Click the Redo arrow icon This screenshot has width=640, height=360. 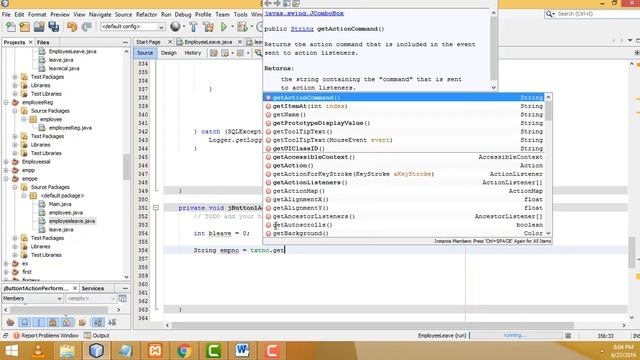86,27
